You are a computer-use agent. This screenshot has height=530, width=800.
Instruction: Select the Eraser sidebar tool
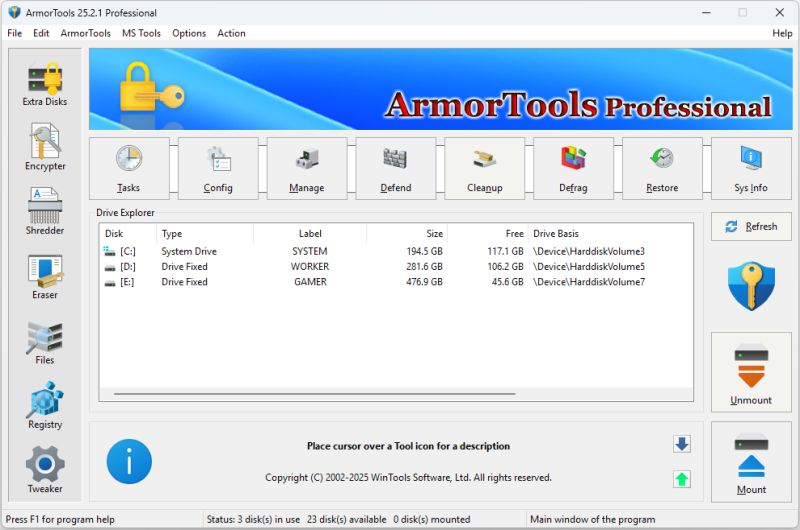point(44,277)
